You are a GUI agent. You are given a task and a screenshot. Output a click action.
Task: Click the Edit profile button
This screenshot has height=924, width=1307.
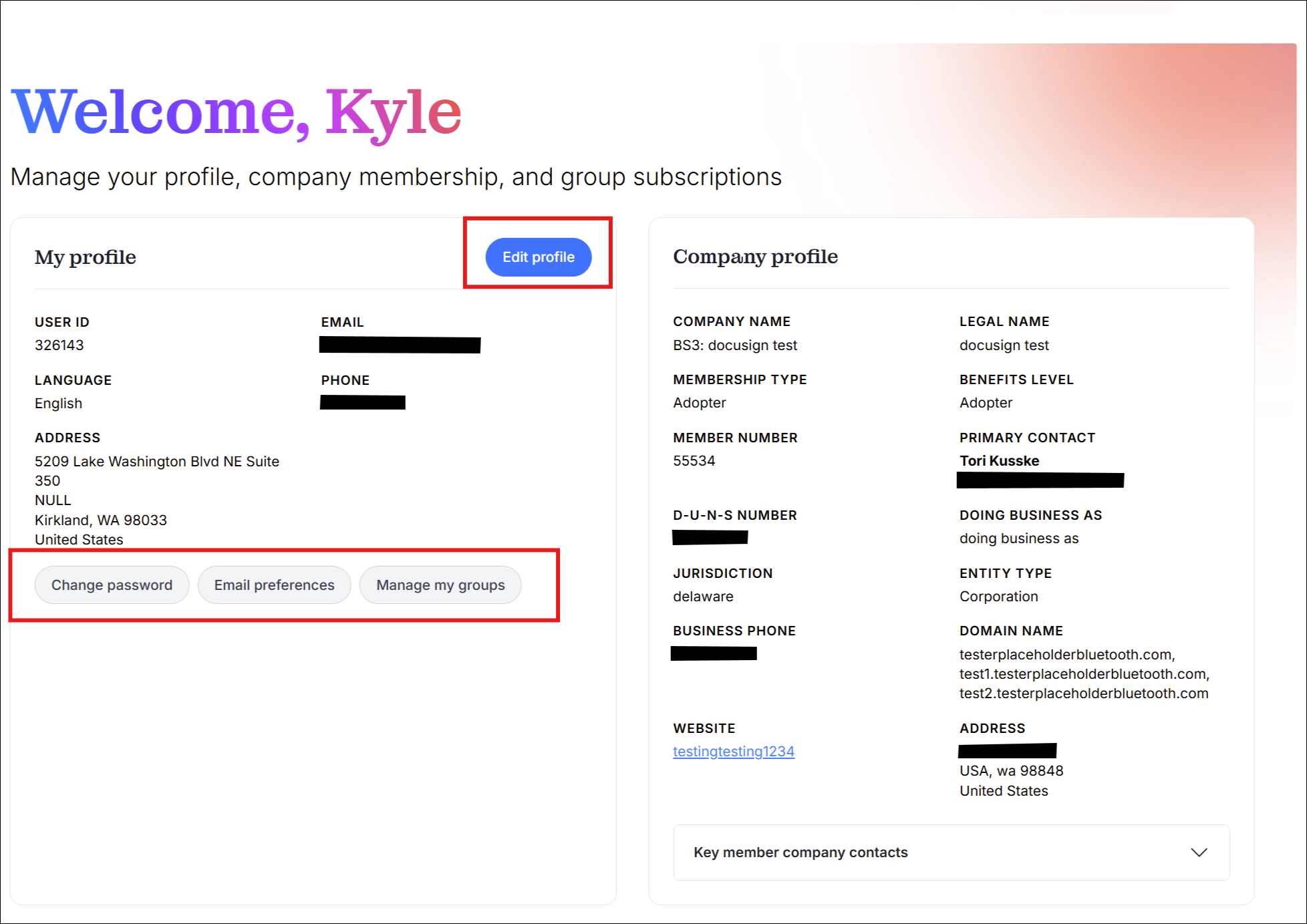[538, 257]
